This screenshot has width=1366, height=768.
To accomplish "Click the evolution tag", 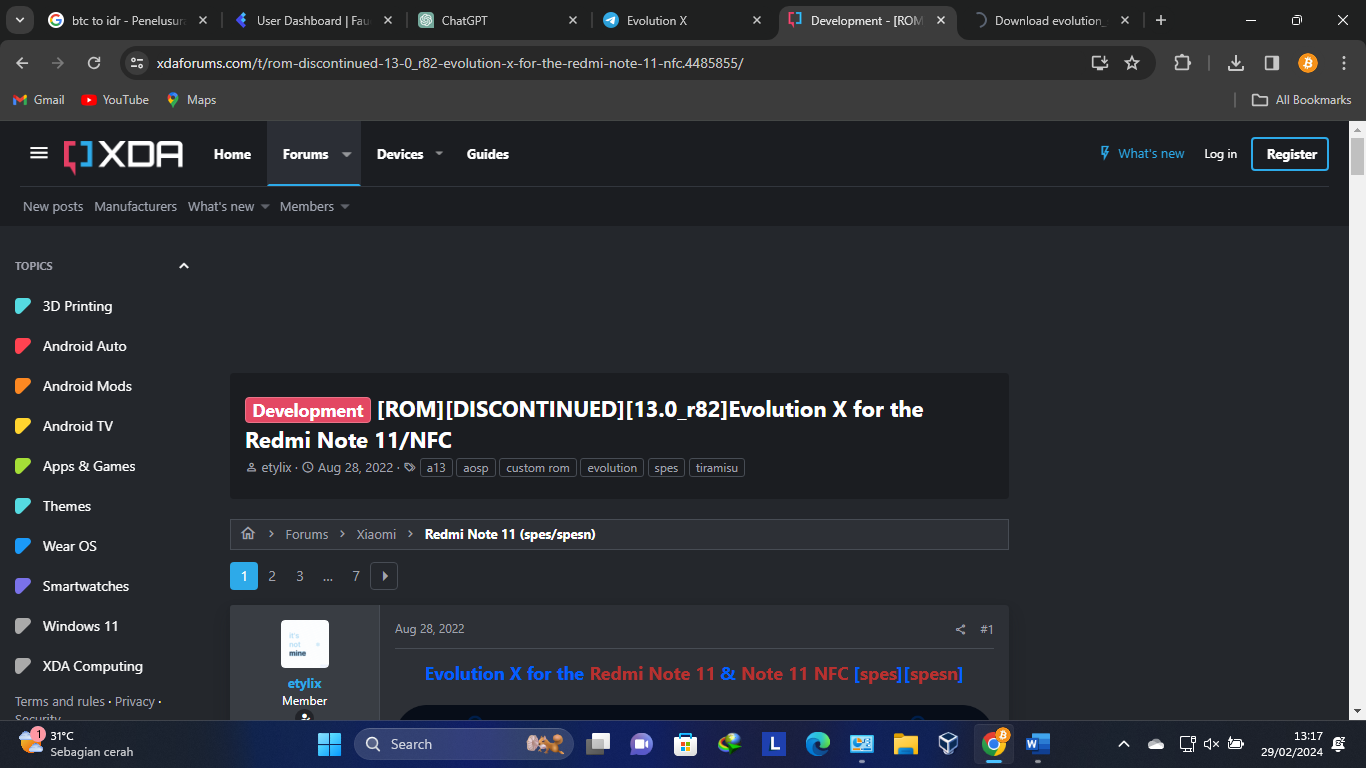I will (612, 468).
